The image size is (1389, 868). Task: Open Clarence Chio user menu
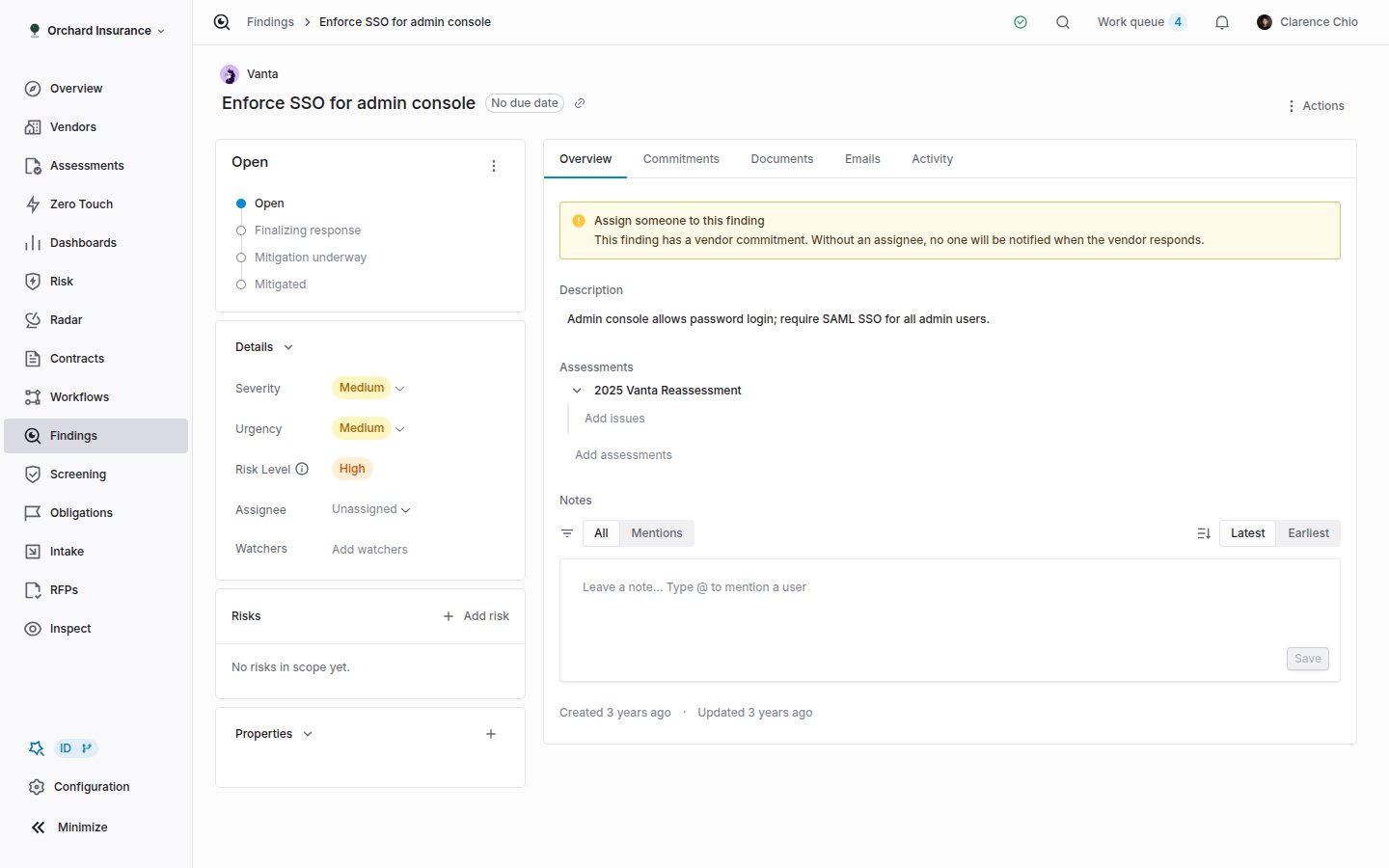[x=1307, y=22]
